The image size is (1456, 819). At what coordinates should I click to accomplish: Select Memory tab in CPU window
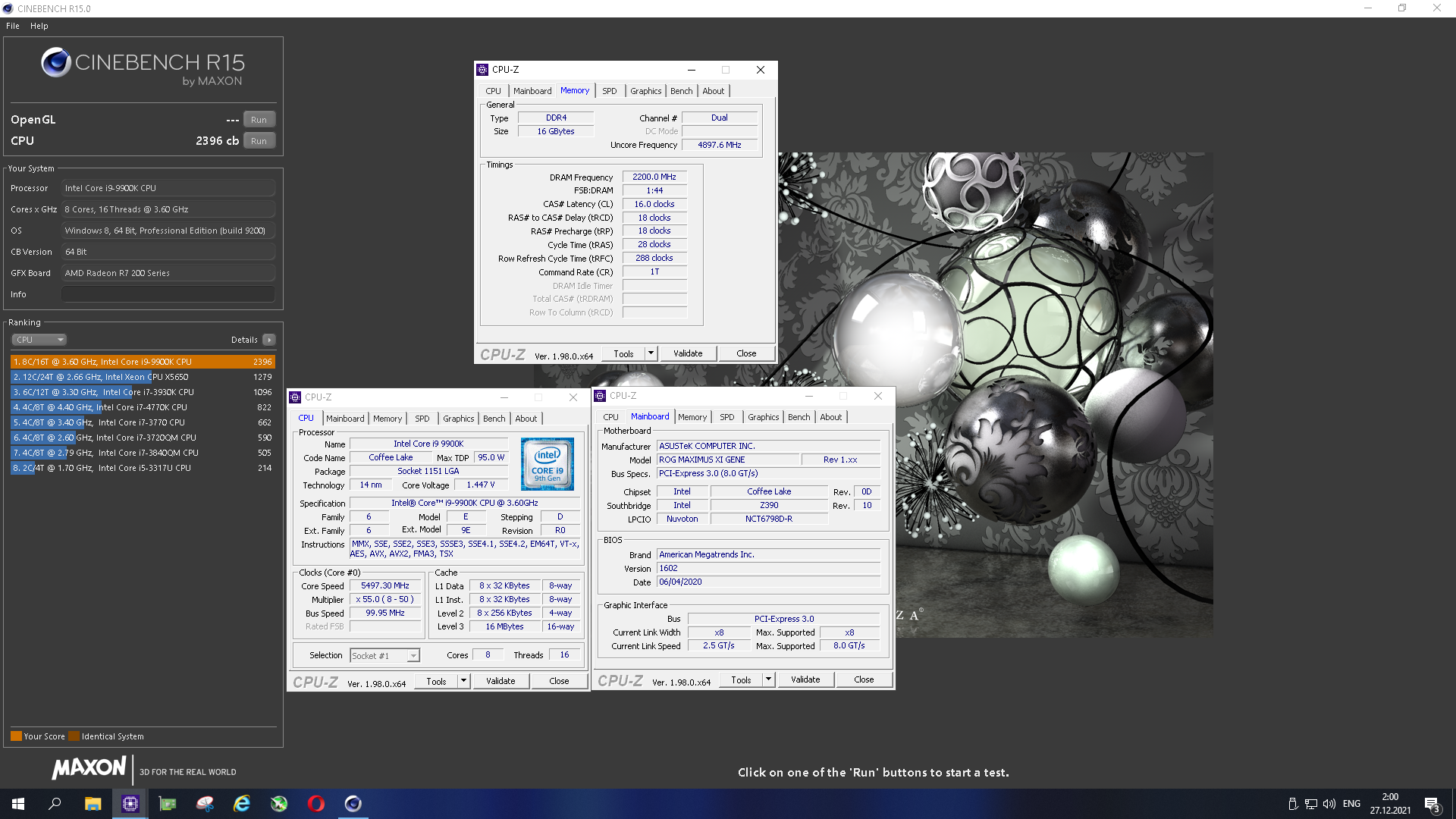(x=388, y=419)
